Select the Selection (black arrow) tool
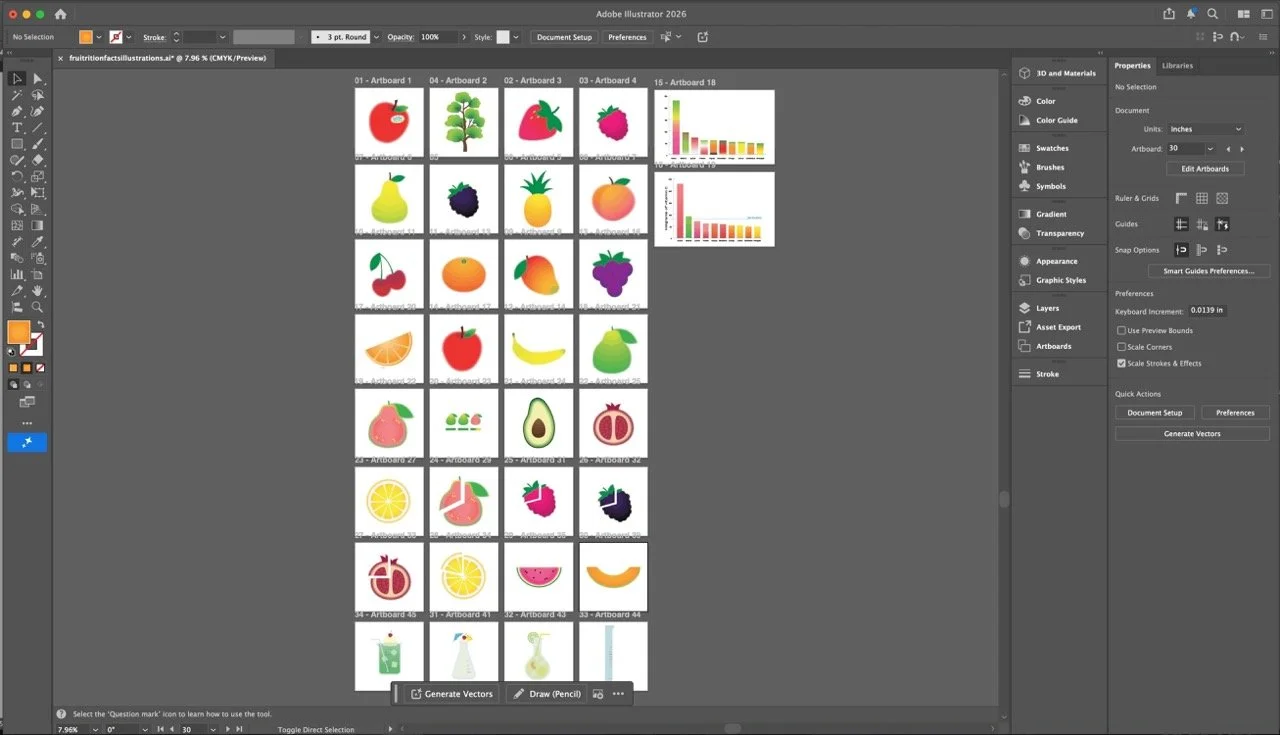This screenshot has width=1280, height=735. (x=17, y=78)
